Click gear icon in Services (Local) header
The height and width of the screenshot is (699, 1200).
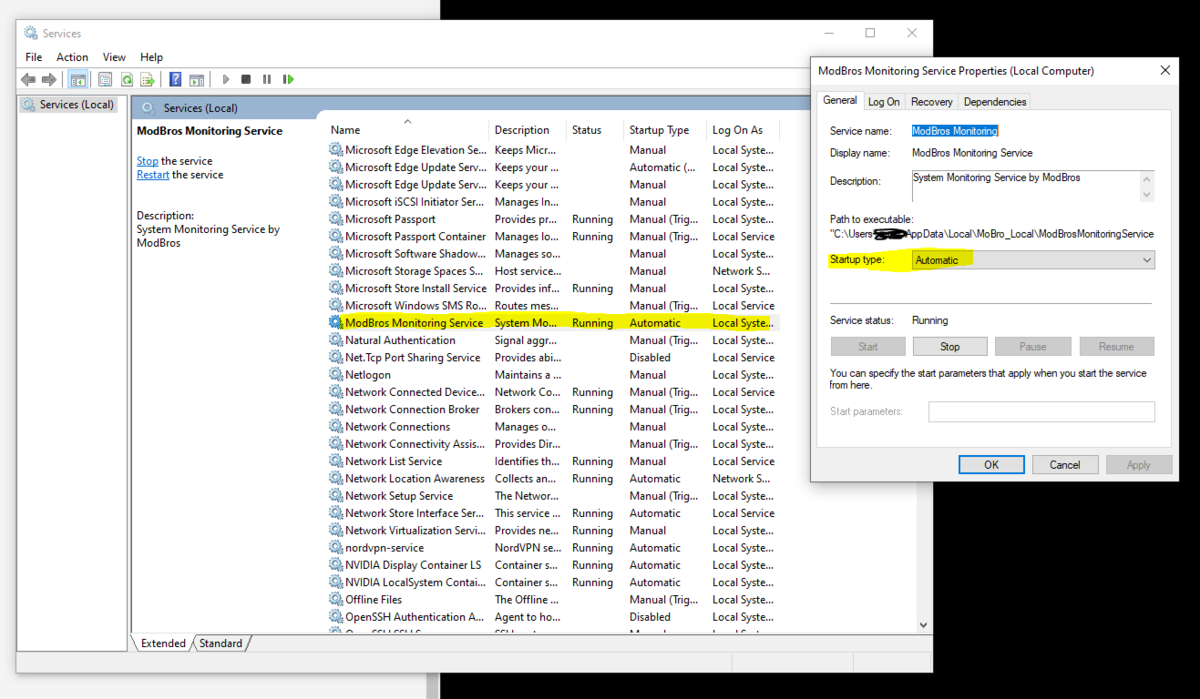tap(149, 108)
